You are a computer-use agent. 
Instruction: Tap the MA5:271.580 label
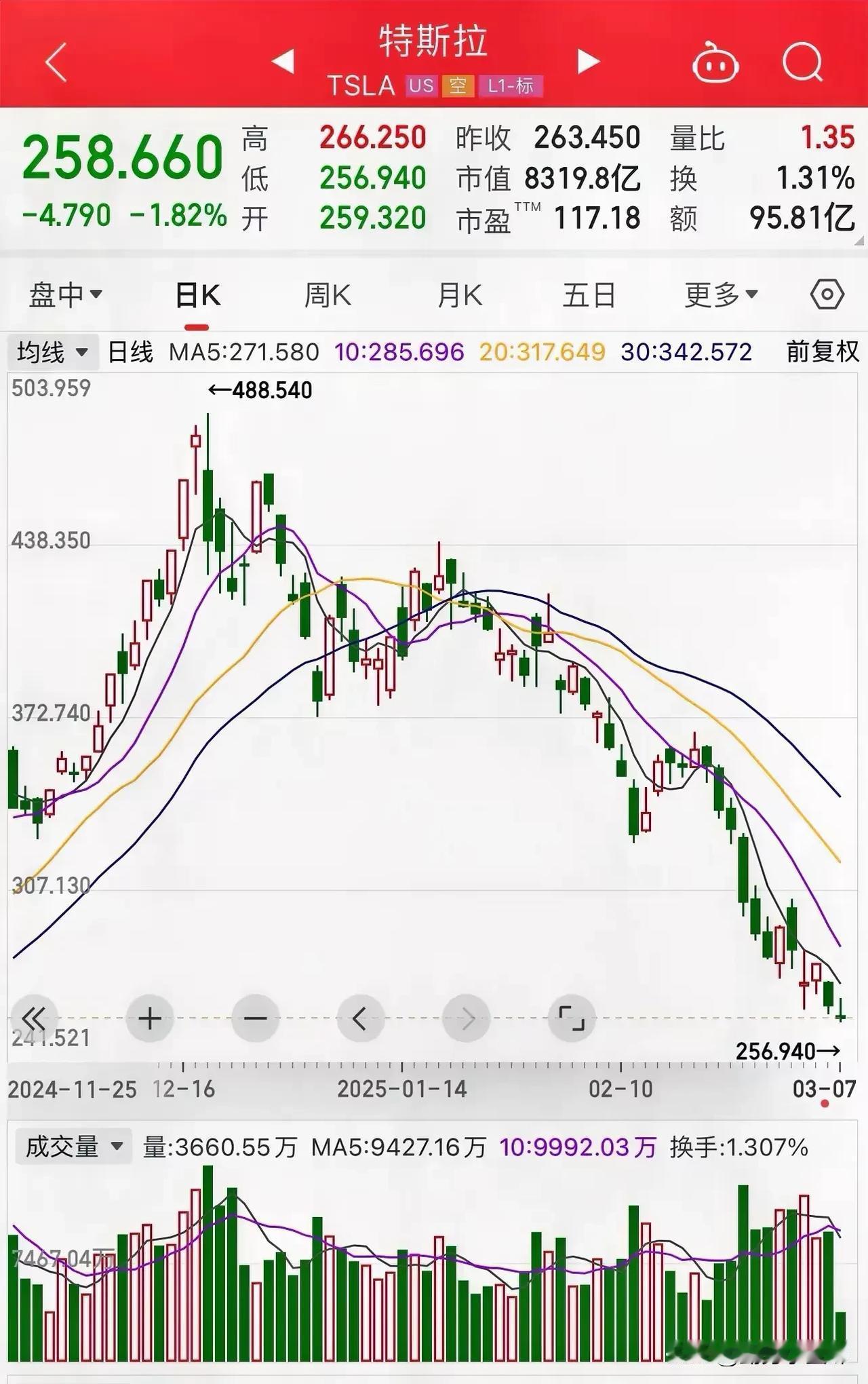point(244,352)
